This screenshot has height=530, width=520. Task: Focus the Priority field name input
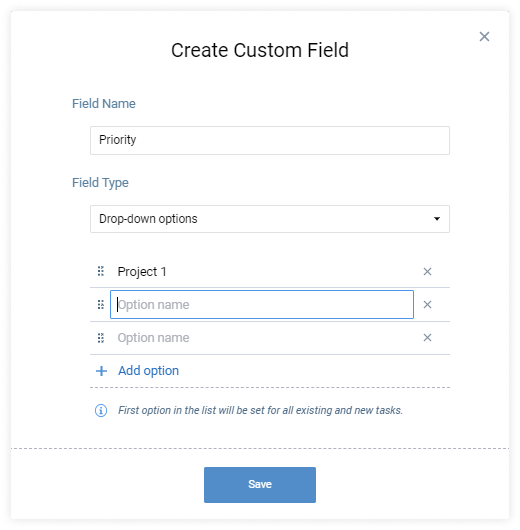(270, 141)
